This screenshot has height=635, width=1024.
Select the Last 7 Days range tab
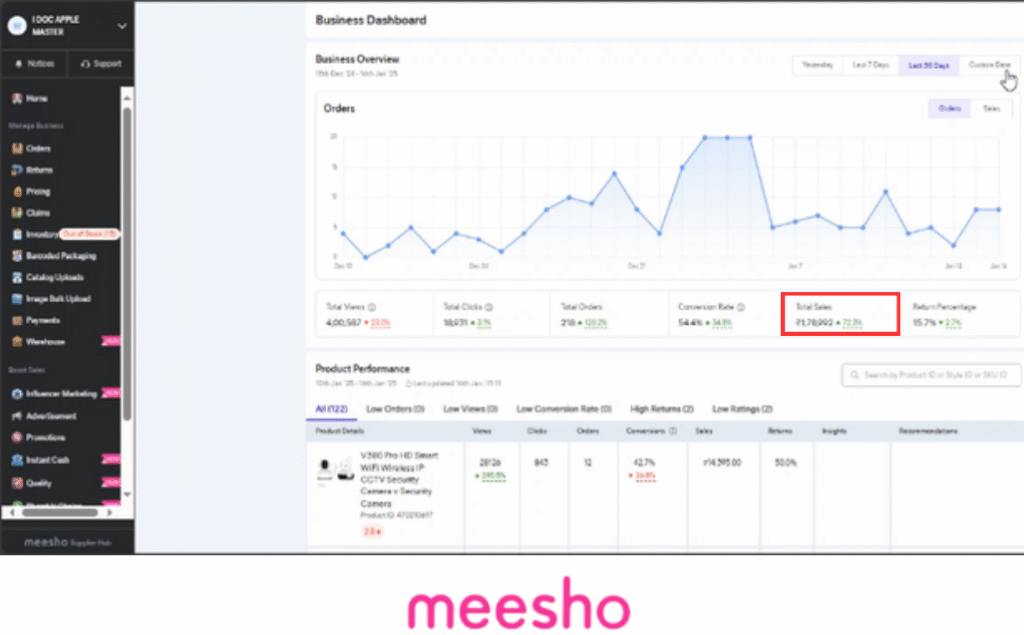pos(871,65)
